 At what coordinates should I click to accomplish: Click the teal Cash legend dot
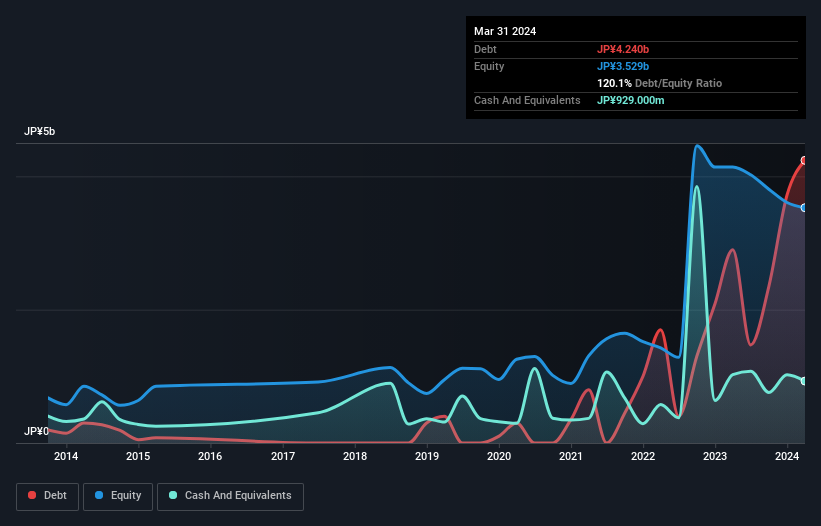(x=173, y=495)
